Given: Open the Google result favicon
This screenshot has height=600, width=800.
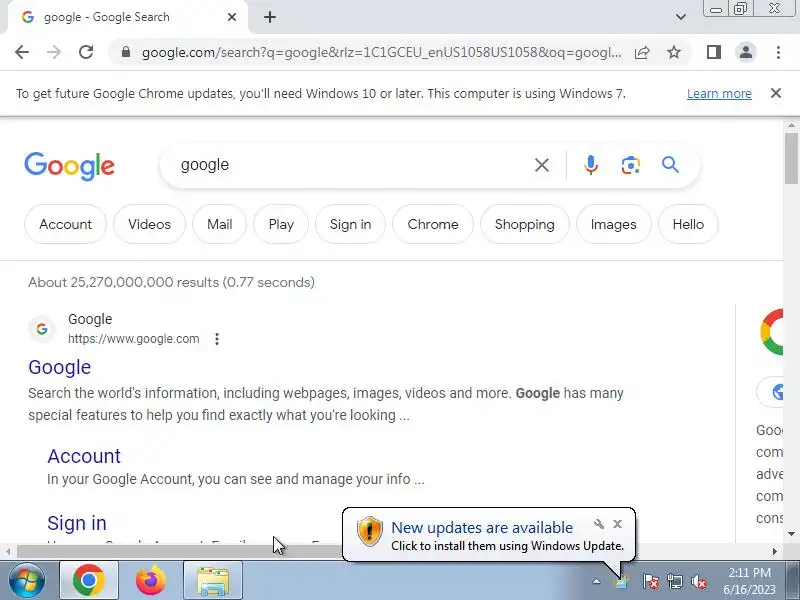Looking at the screenshot, I should pos(42,329).
